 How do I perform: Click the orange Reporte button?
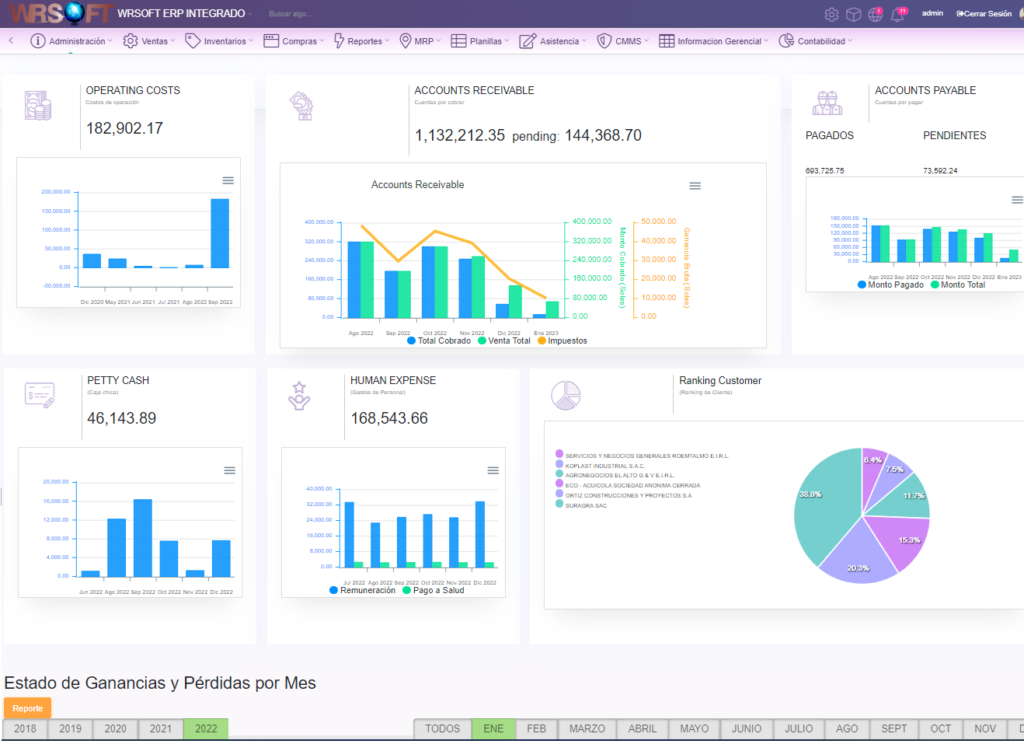coord(27,708)
